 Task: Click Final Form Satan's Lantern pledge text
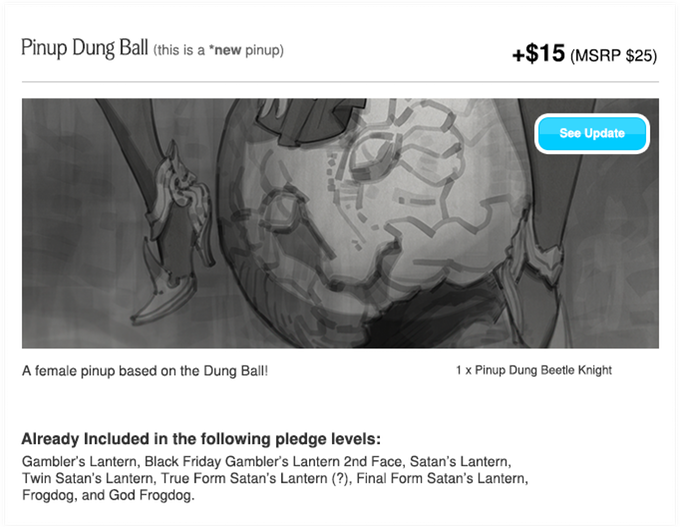coord(443,478)
